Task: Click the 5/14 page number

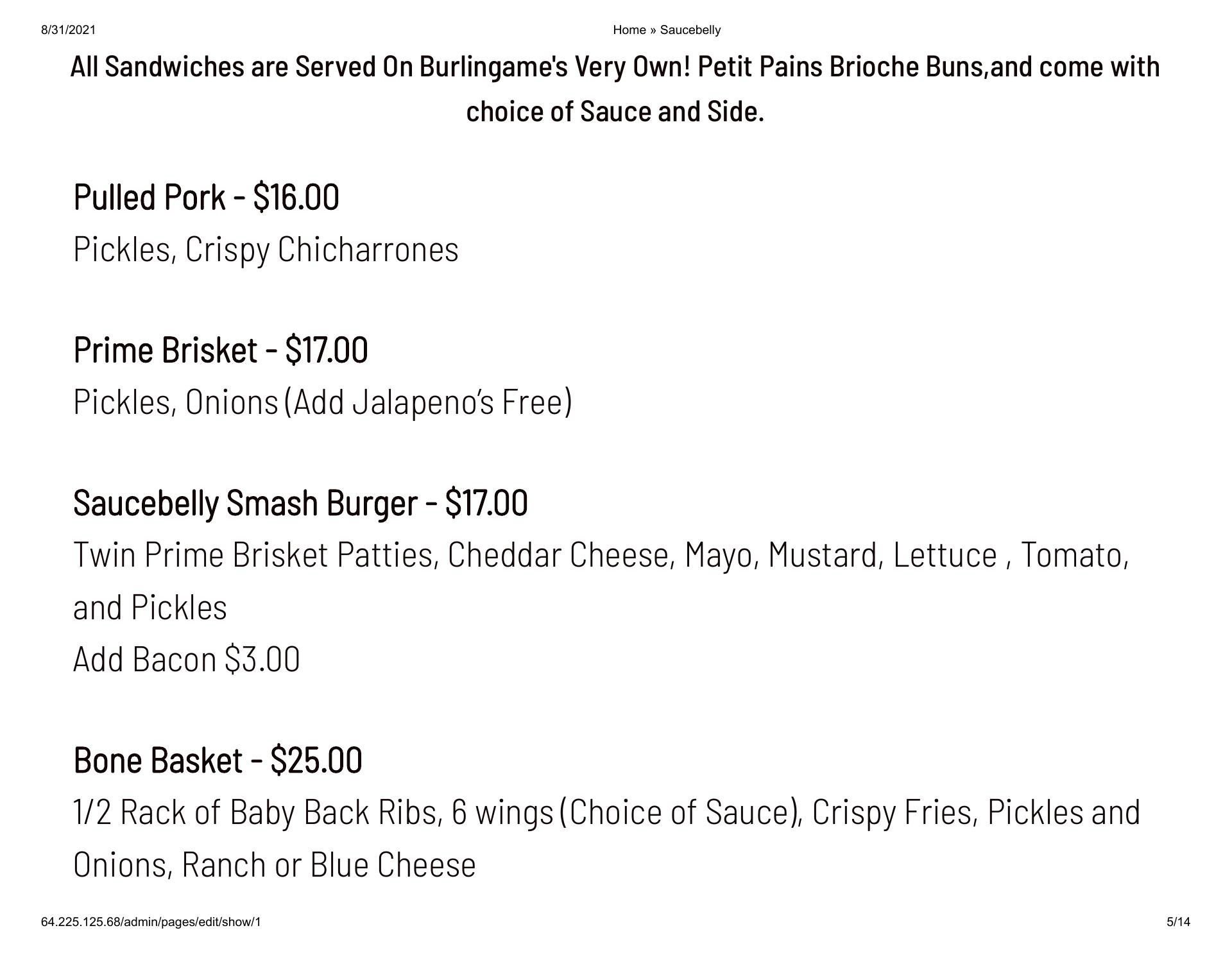Action: tap(1178, 922)
